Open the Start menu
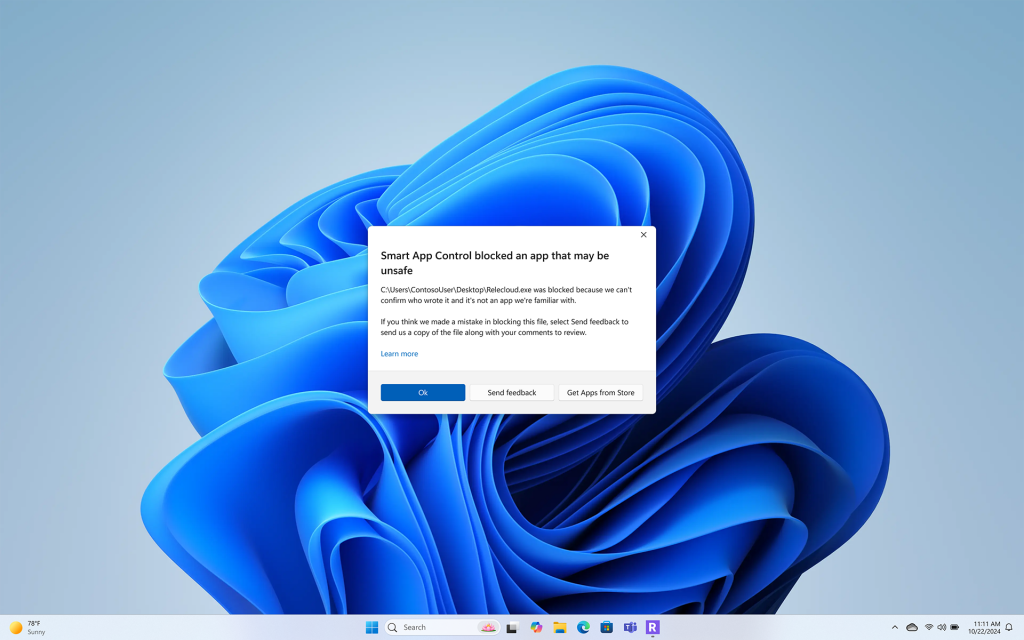This screenshot has width=1024, height=640. 371,627
